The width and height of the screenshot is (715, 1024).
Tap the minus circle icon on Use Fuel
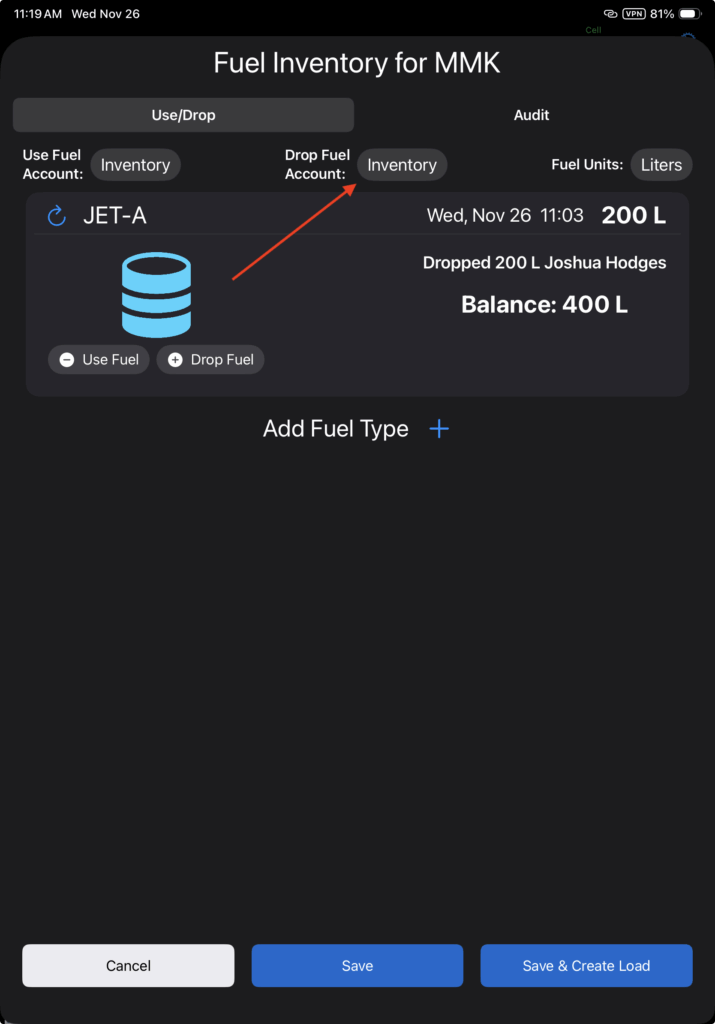coord(67,360)
